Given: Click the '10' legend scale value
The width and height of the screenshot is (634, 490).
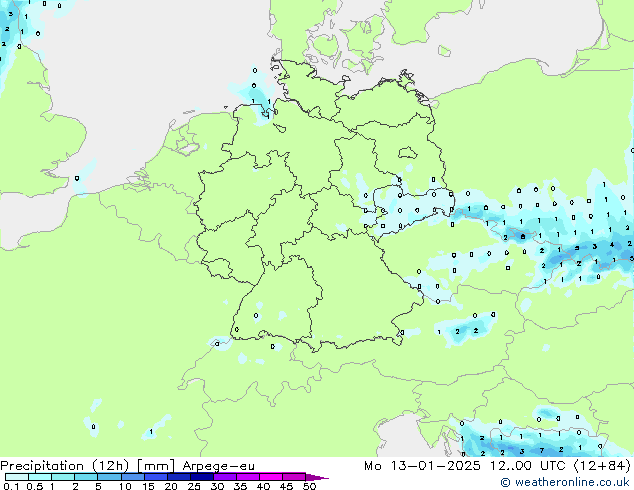Looking at the screenshot, I should (125, 486).
